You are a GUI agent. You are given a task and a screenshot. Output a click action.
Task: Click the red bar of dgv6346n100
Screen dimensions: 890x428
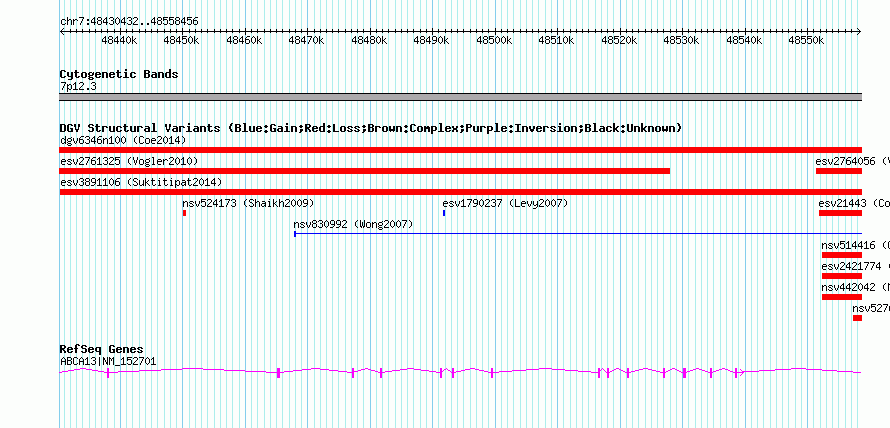(x=461, y=150)
